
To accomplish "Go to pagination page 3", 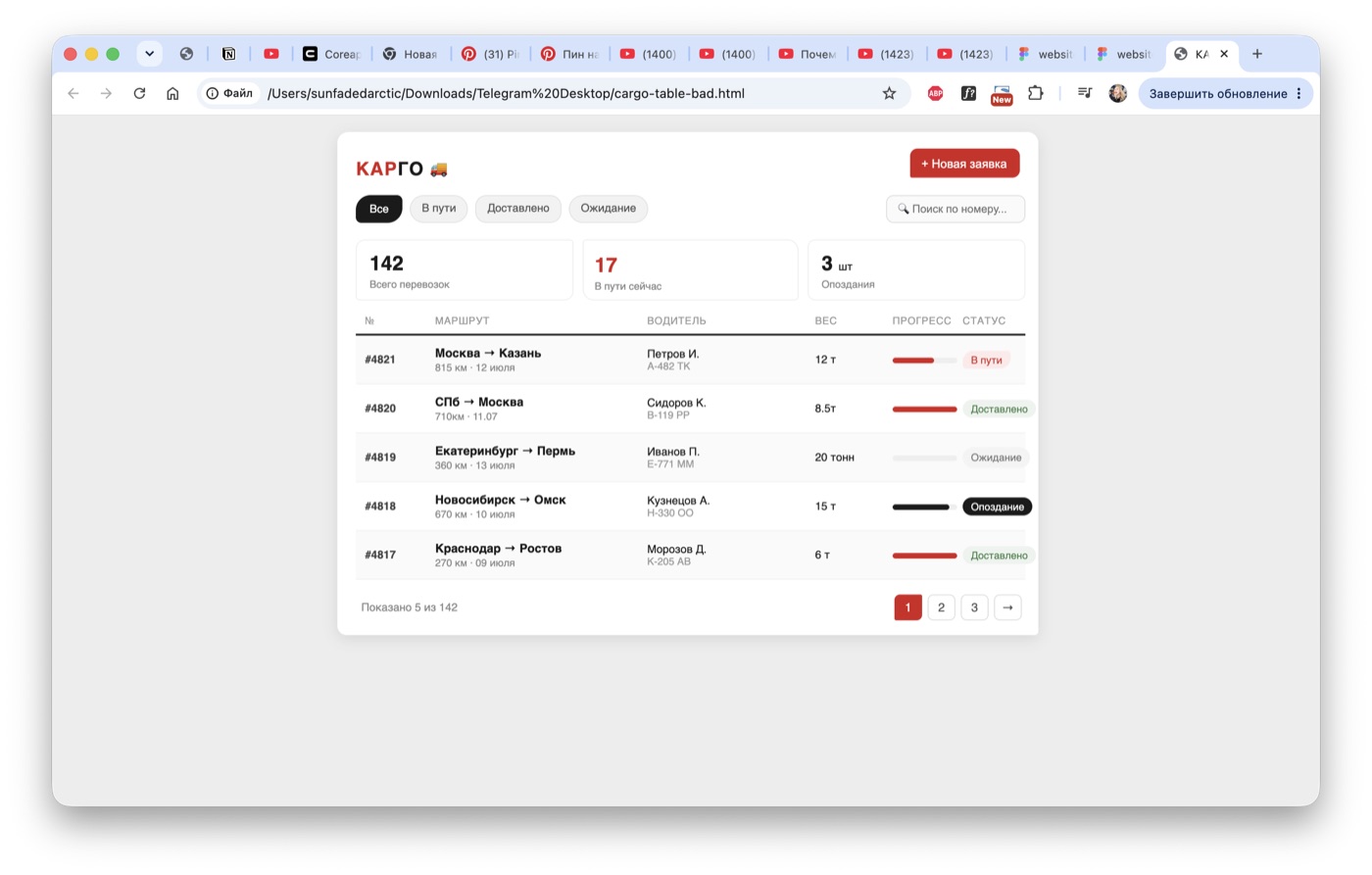I will click(x=974, y=608).
